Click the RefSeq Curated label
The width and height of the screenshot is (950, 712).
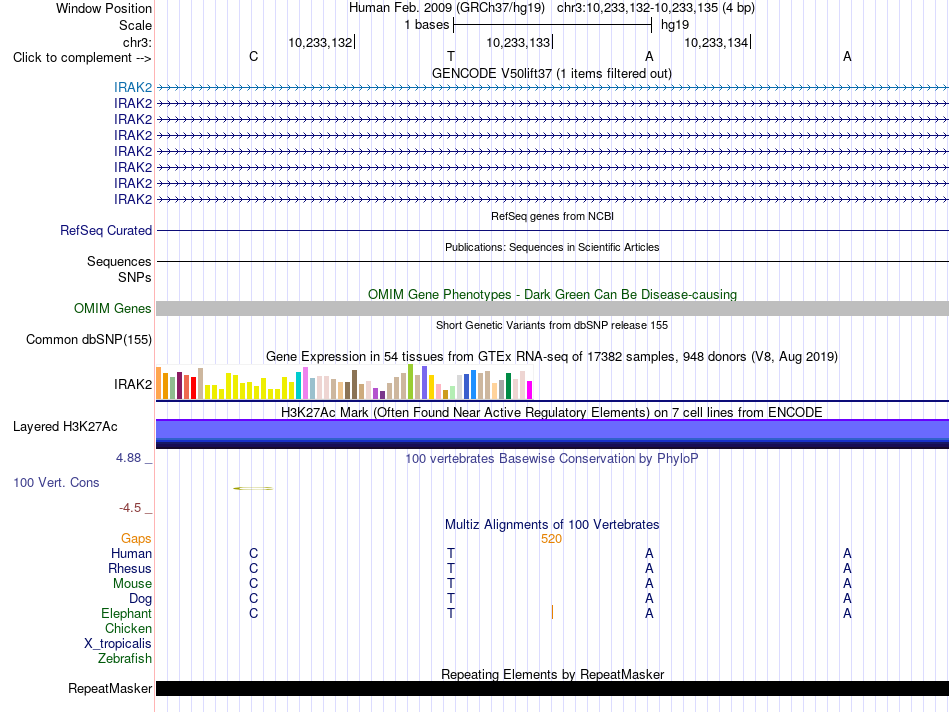point(106,230)
